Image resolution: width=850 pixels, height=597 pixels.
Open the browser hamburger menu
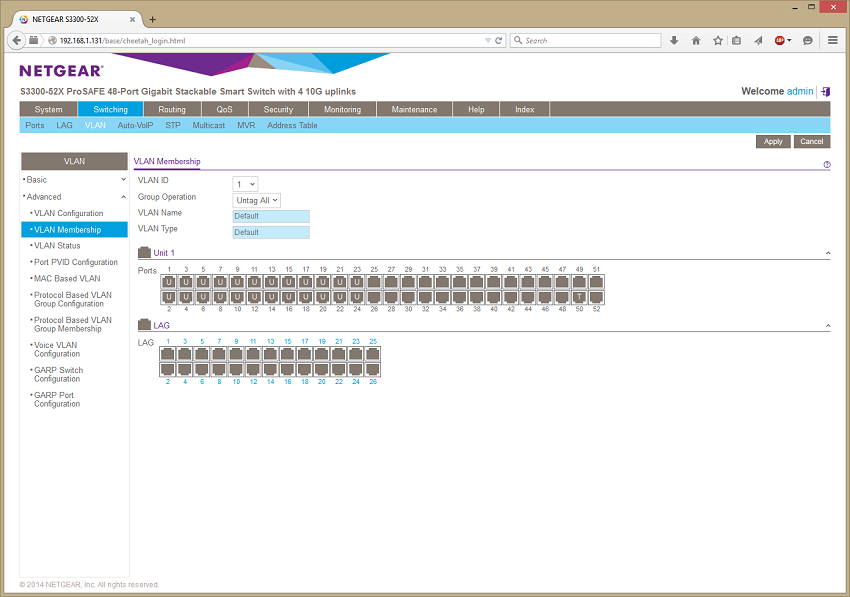coord(833,41)
